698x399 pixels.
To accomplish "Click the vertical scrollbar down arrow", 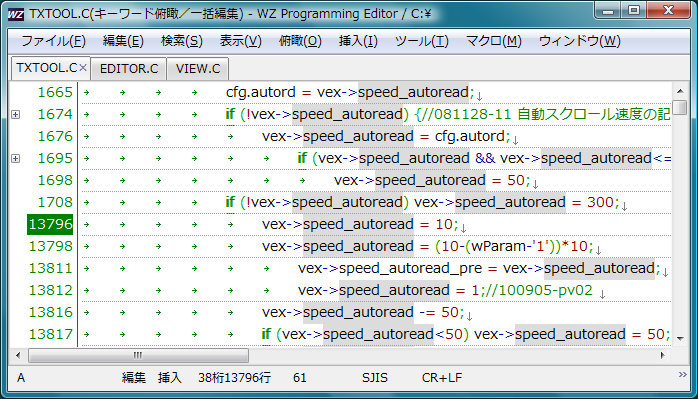I will [x=680, y=339].
